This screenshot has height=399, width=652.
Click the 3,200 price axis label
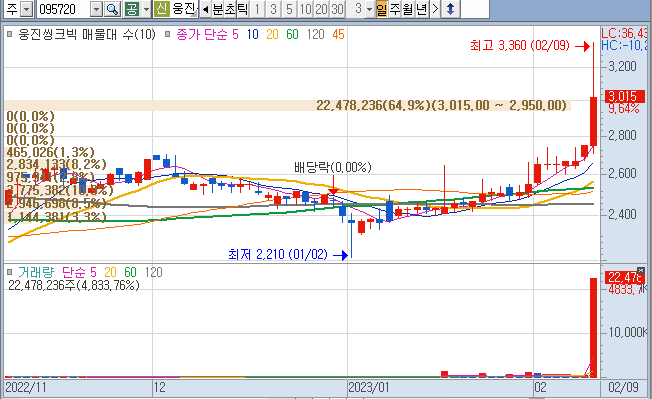click(x=622, y=66)
